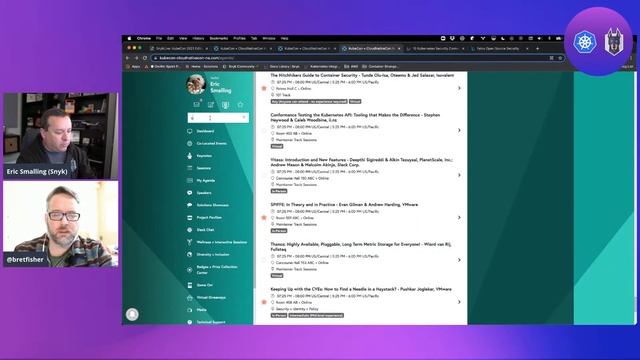Star the Thanos Long Term Metric Storage session

point(264,260)
